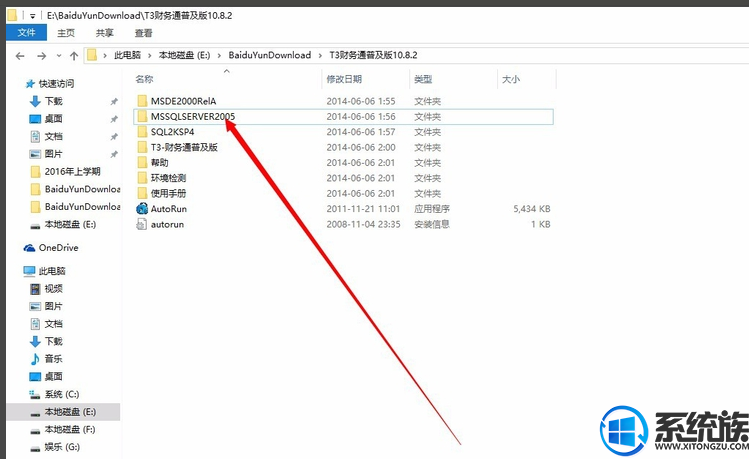This screenshot has height=459, width=749.
Task: Open pinned 文档 under quick access
Action: [54, 137]
